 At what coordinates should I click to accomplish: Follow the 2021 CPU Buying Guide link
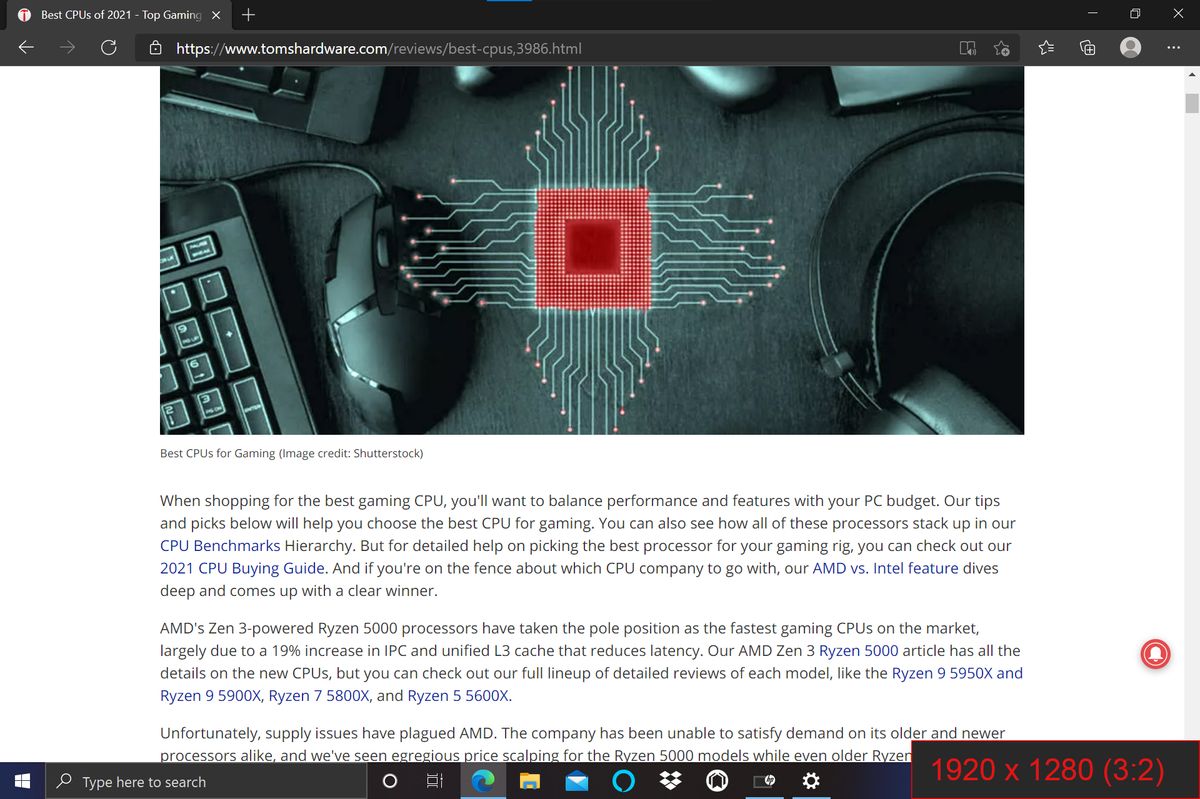pos(242,568)
